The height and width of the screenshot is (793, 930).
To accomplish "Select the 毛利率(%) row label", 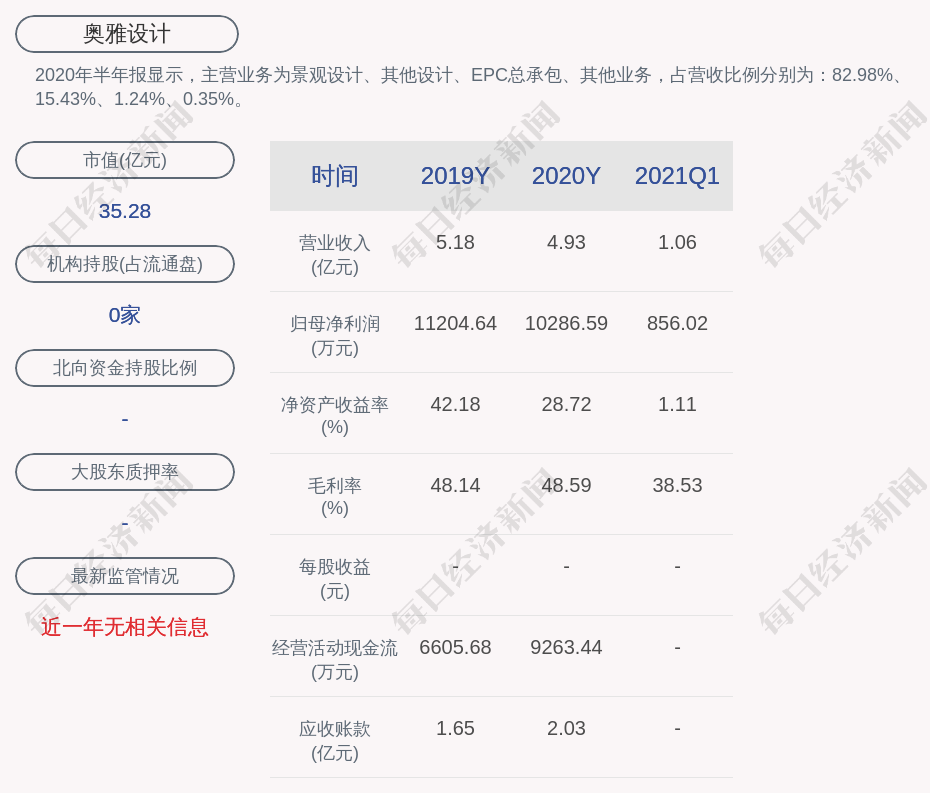I will pos(335,497).
